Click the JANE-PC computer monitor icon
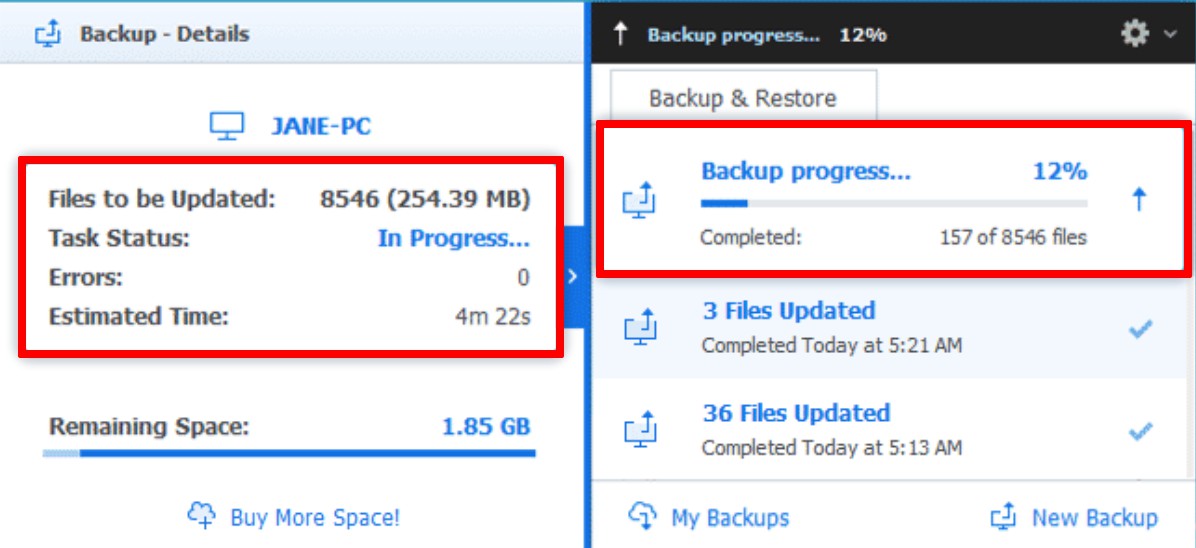Image resolution: width=1196 pixels, height=548 pixels. (x=227, y=127)
